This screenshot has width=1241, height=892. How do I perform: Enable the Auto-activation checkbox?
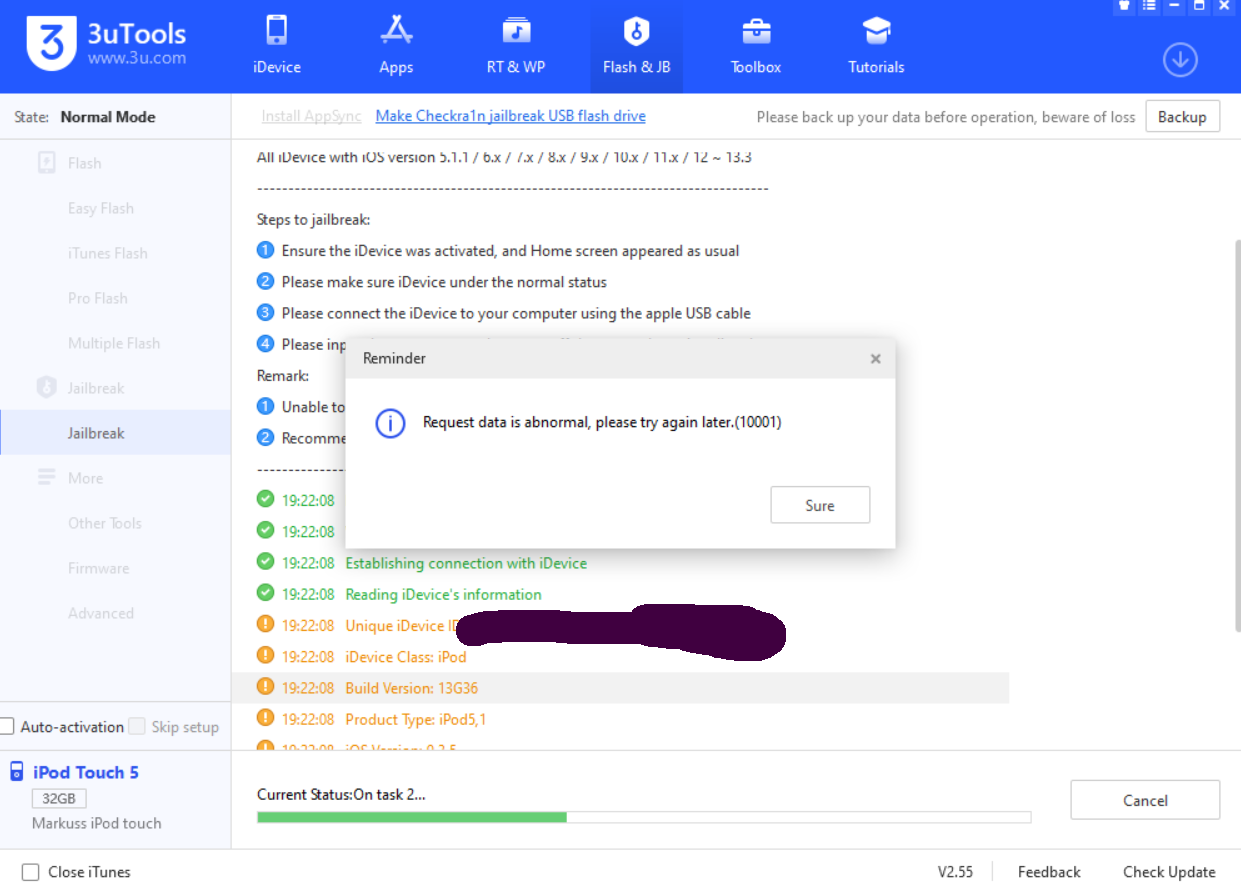[x=7, y=727]
